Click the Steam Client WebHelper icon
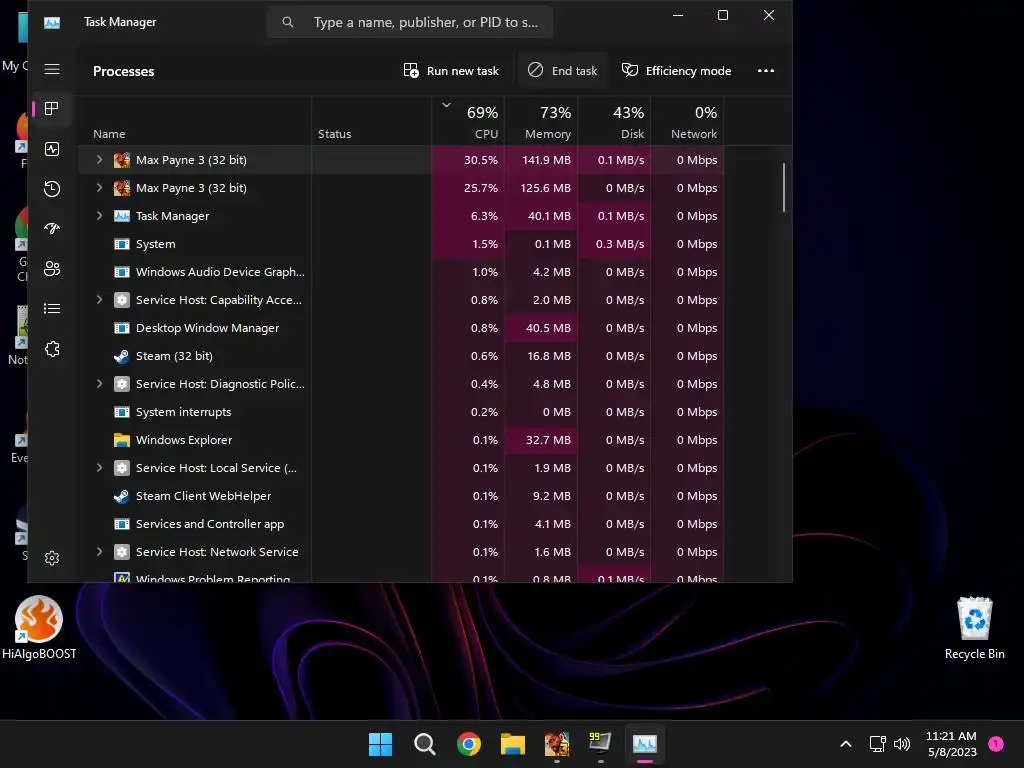This screenshot has height=768, width=1024. click(x=121, y=496)
